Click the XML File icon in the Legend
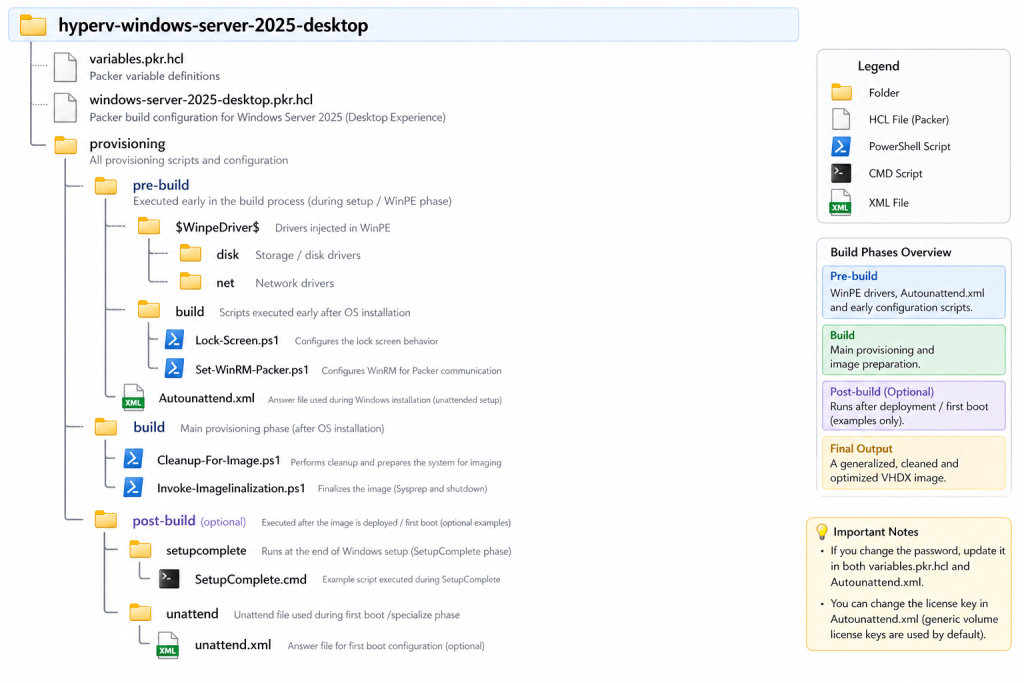 [x=841, y=202]
